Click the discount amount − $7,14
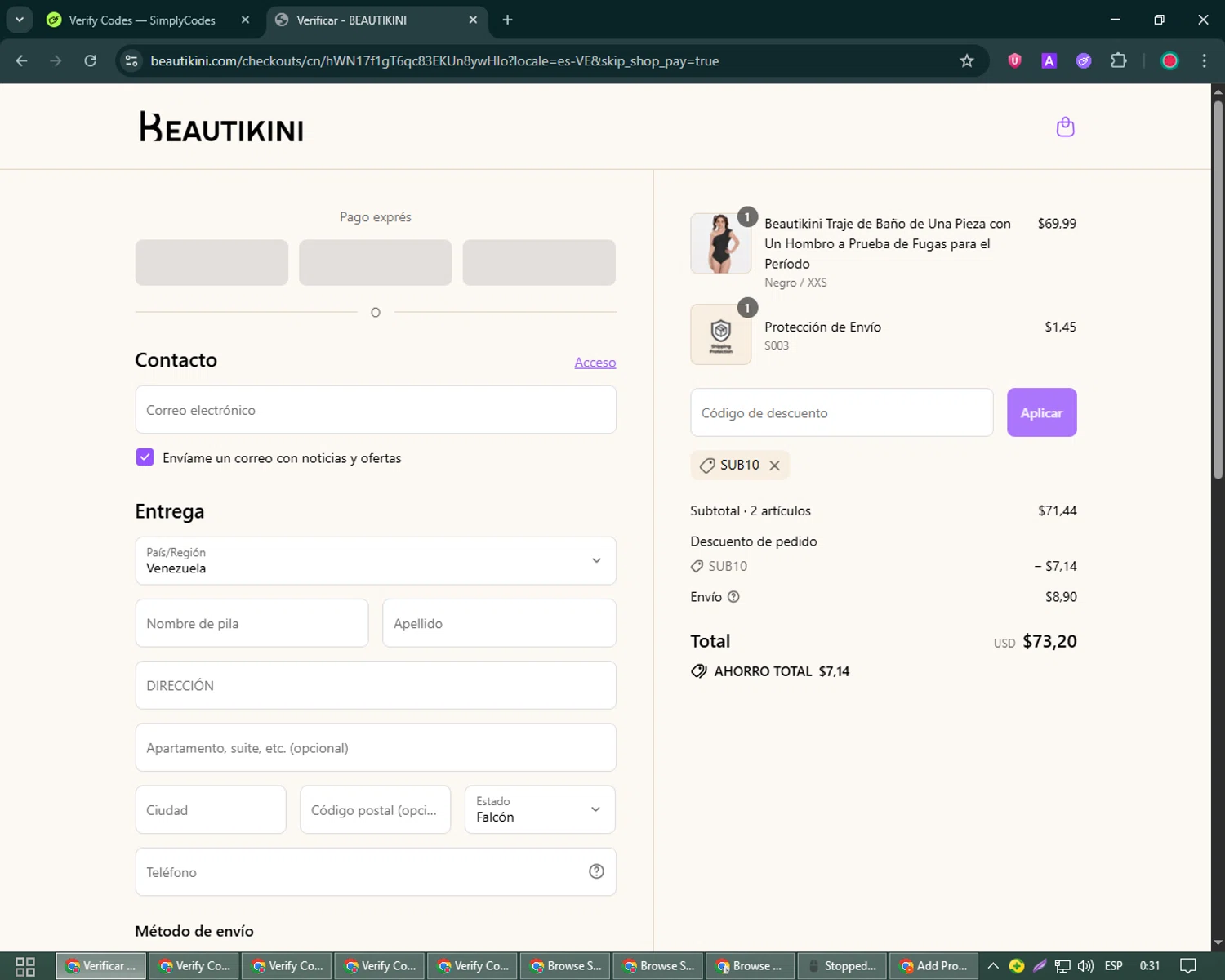The height and width of the screenshot is (980, 1225). point(1055,566)
